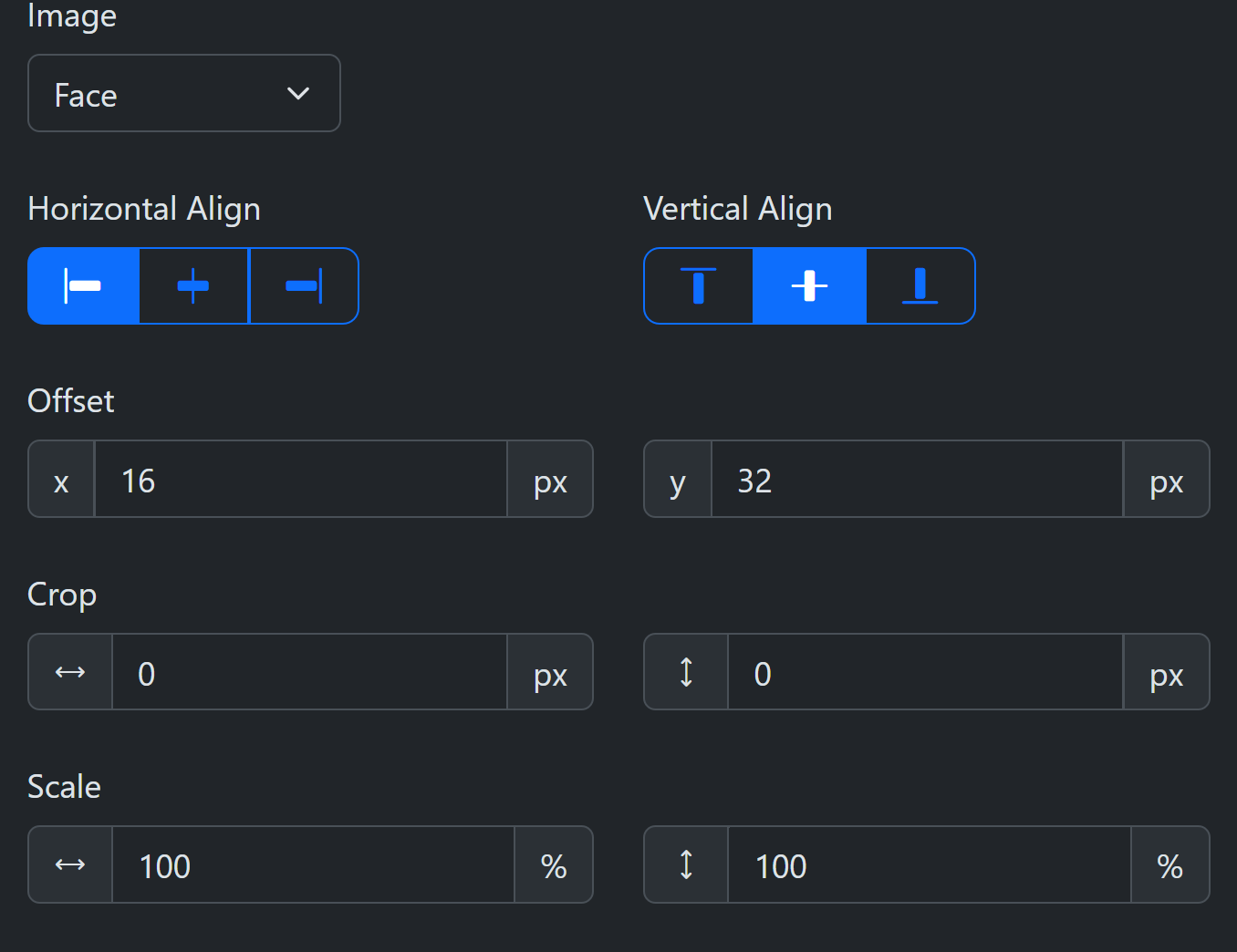
Task: Click the y offset px unit label
Action: coord(1167,480)
